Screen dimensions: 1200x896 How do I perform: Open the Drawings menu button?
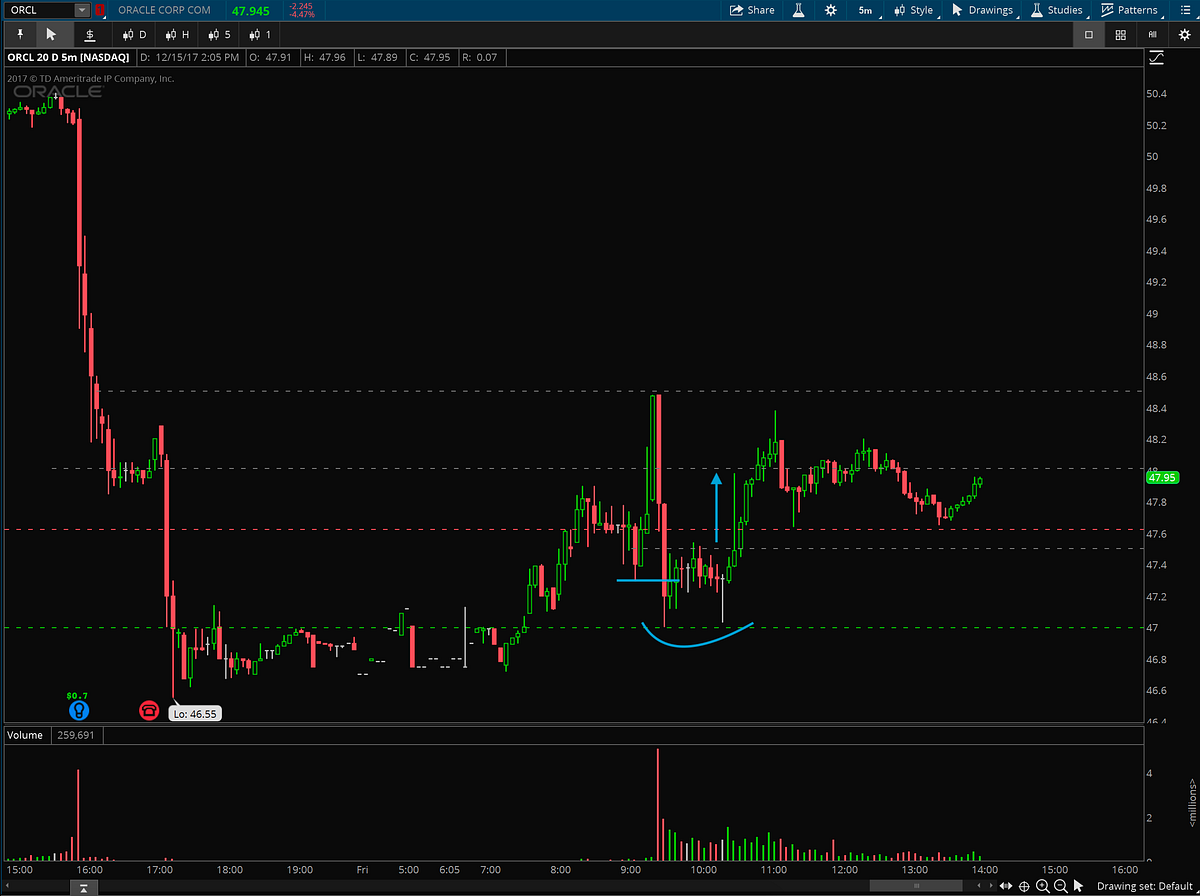pyautogui.click(x=983, y=10)
